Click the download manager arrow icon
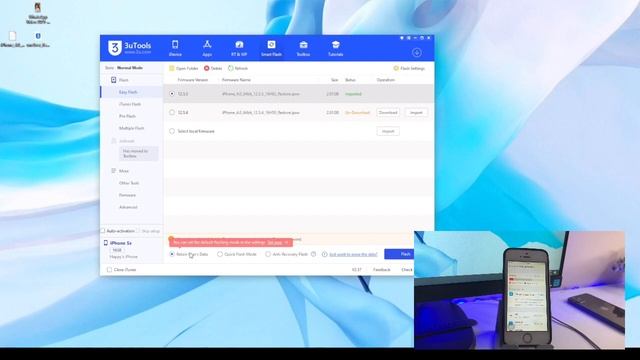This screenshot has width=640, height=360. tap(417, 53)
